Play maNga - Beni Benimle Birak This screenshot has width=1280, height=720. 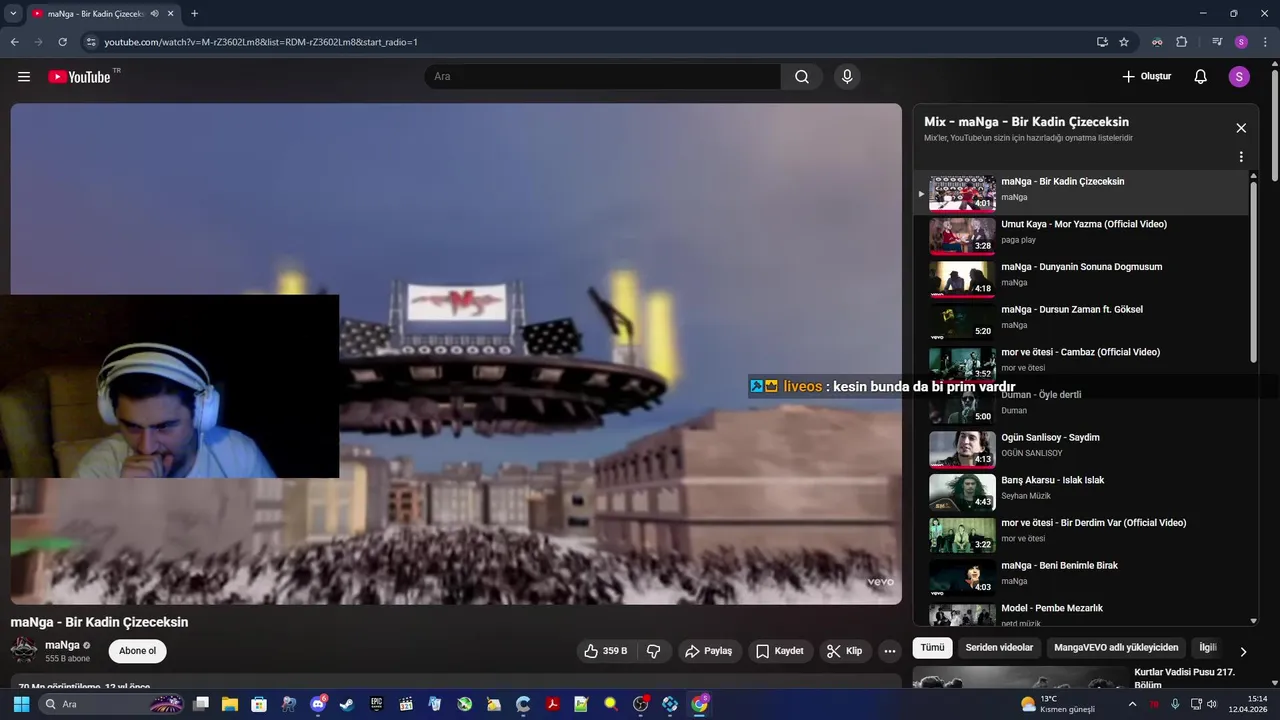click(x=1081, y=577)
